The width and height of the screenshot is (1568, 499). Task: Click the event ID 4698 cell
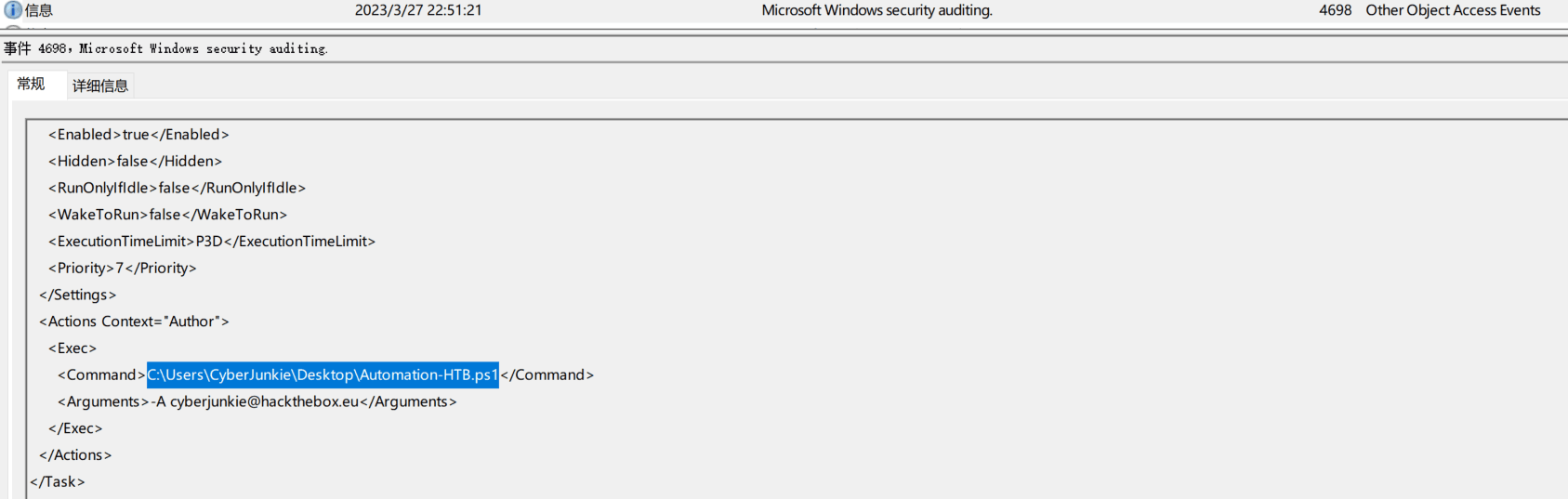[x=1335, y=10]
